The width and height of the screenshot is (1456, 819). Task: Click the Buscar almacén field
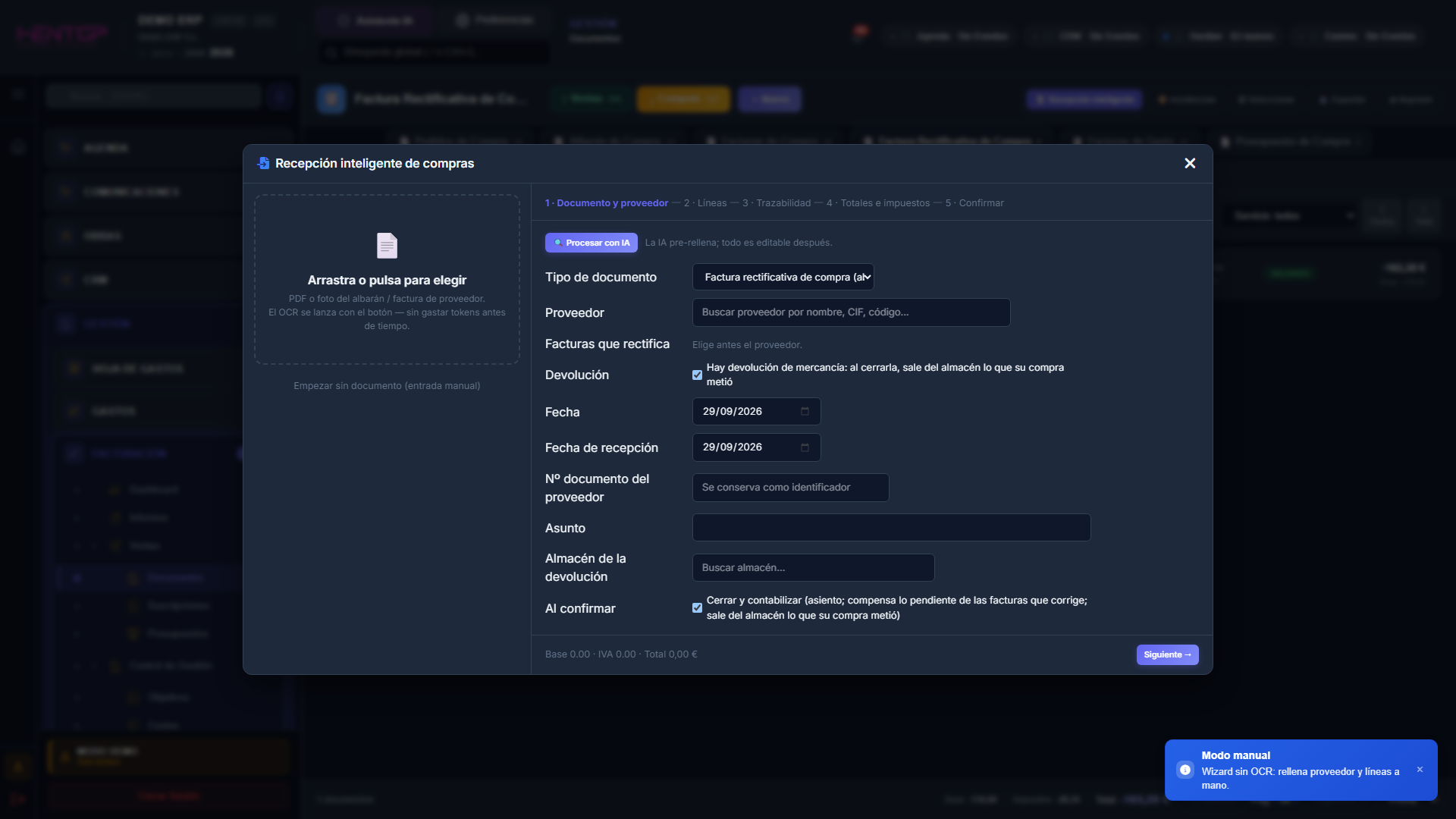(813, 568)
